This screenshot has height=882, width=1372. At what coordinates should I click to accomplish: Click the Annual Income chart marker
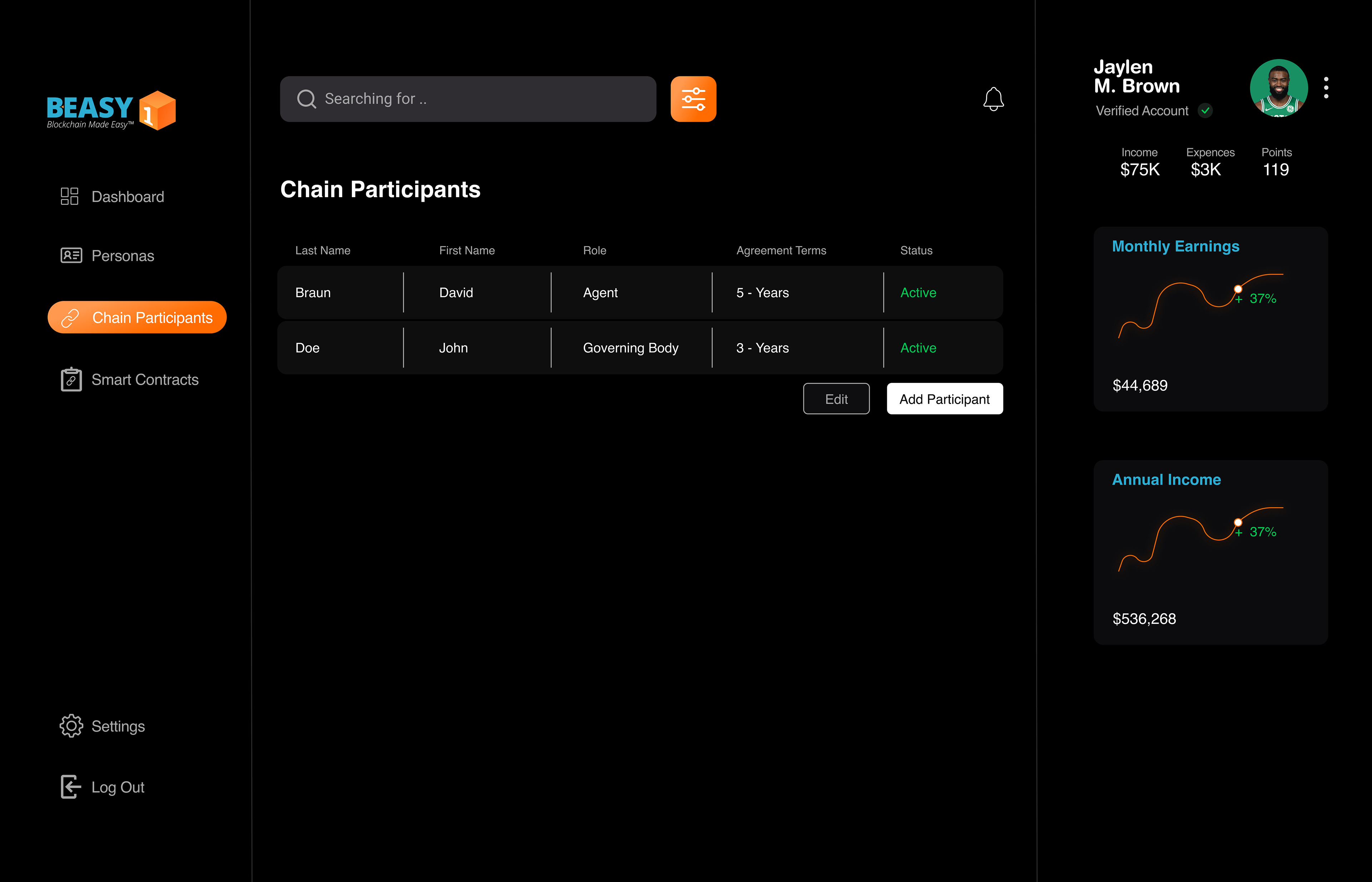pos(1238,522)
